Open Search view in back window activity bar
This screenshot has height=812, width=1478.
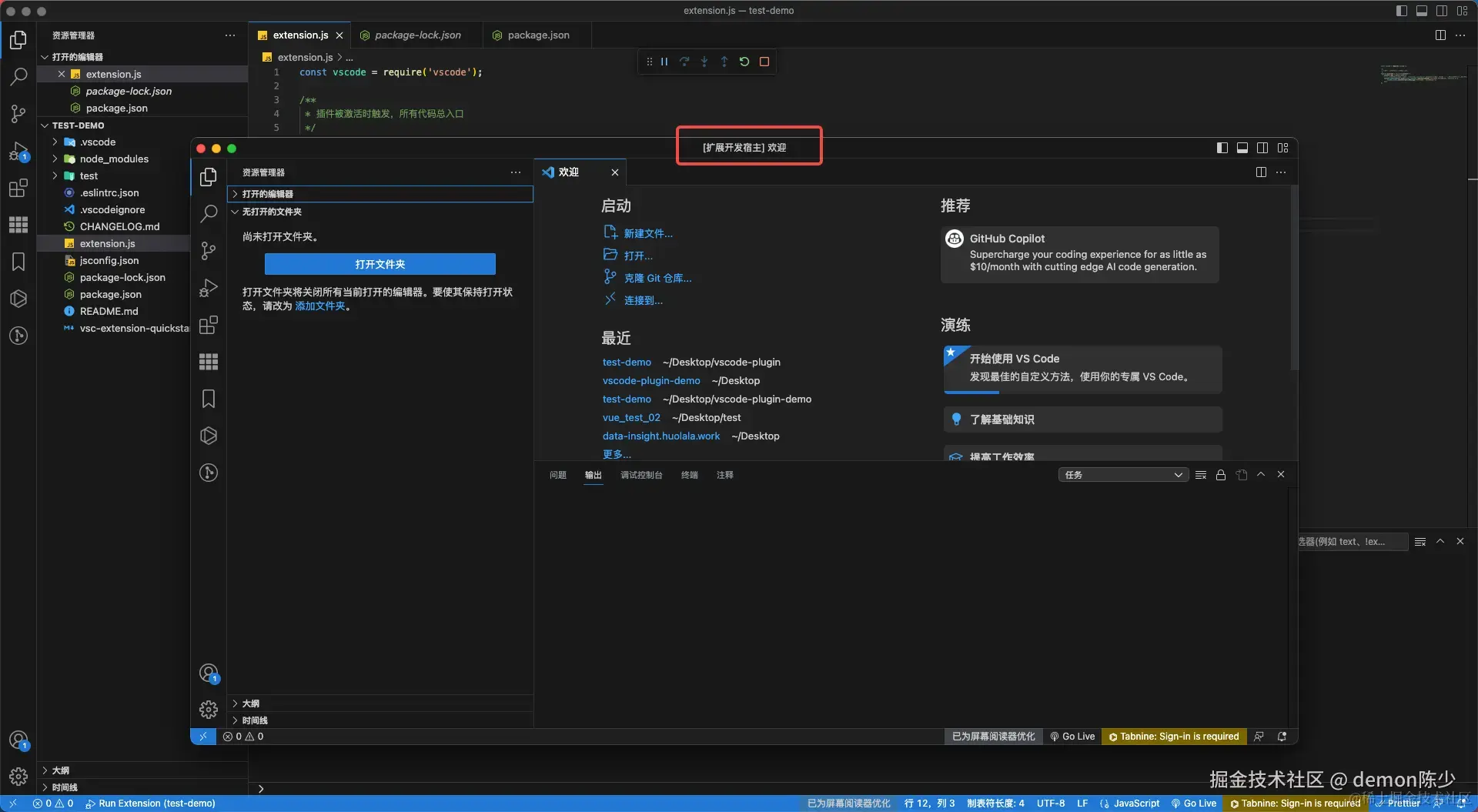pyautogui.click(x=18, y=76)
